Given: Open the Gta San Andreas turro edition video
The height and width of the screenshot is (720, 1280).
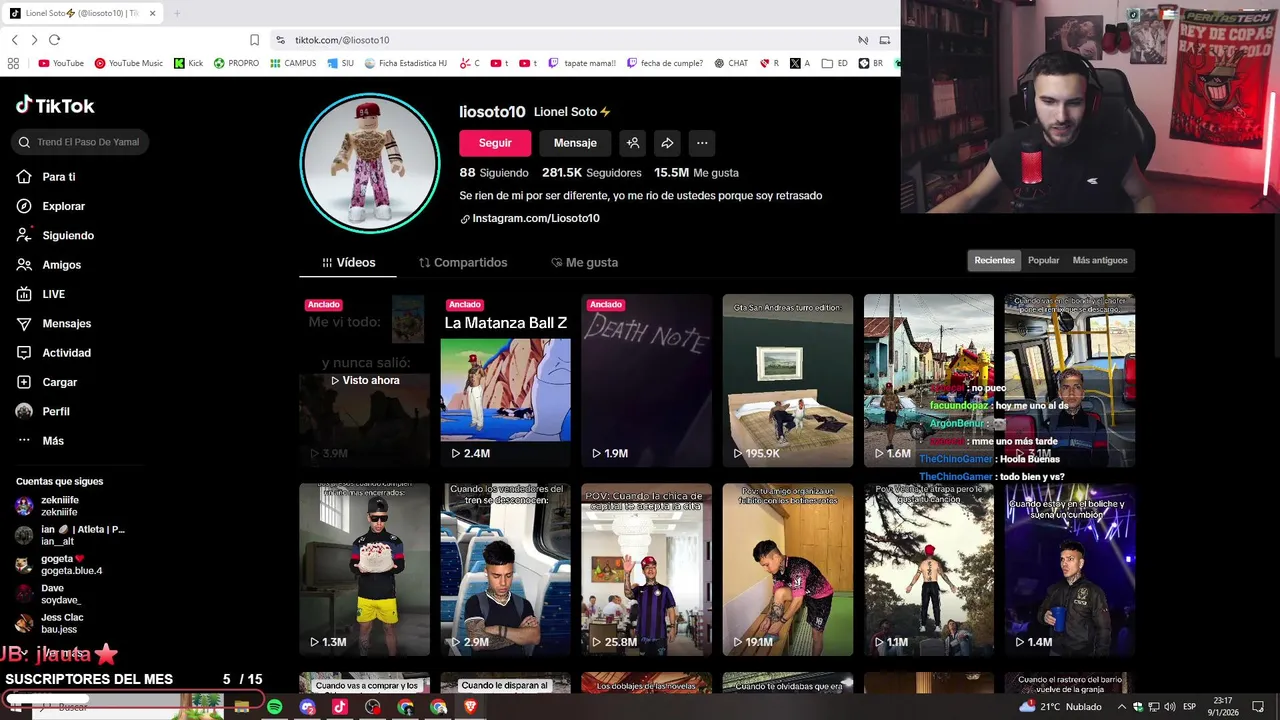Looking at the screenshot, I should click(x=788, y=380).
